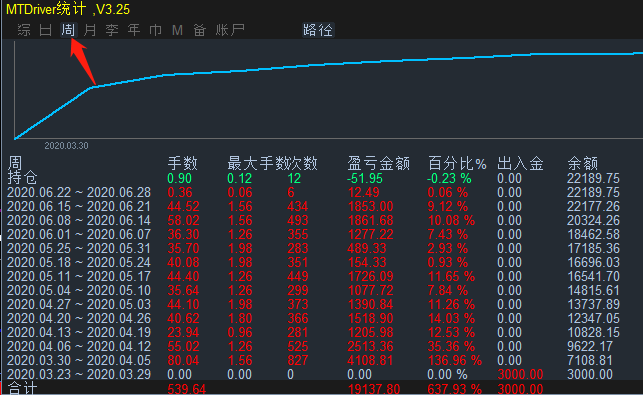
Task: Click the 路径 path button
Action: click(x=318, y=30)
